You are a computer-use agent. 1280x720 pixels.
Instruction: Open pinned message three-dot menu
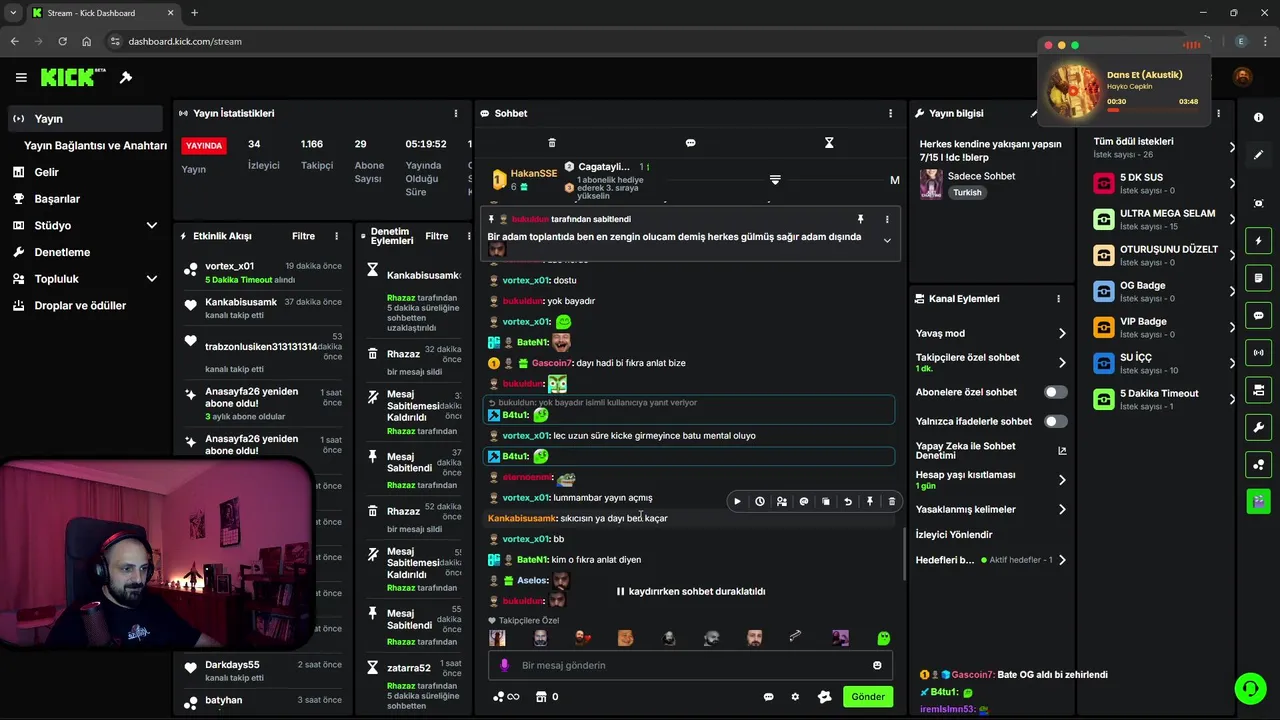coord(886,219)
